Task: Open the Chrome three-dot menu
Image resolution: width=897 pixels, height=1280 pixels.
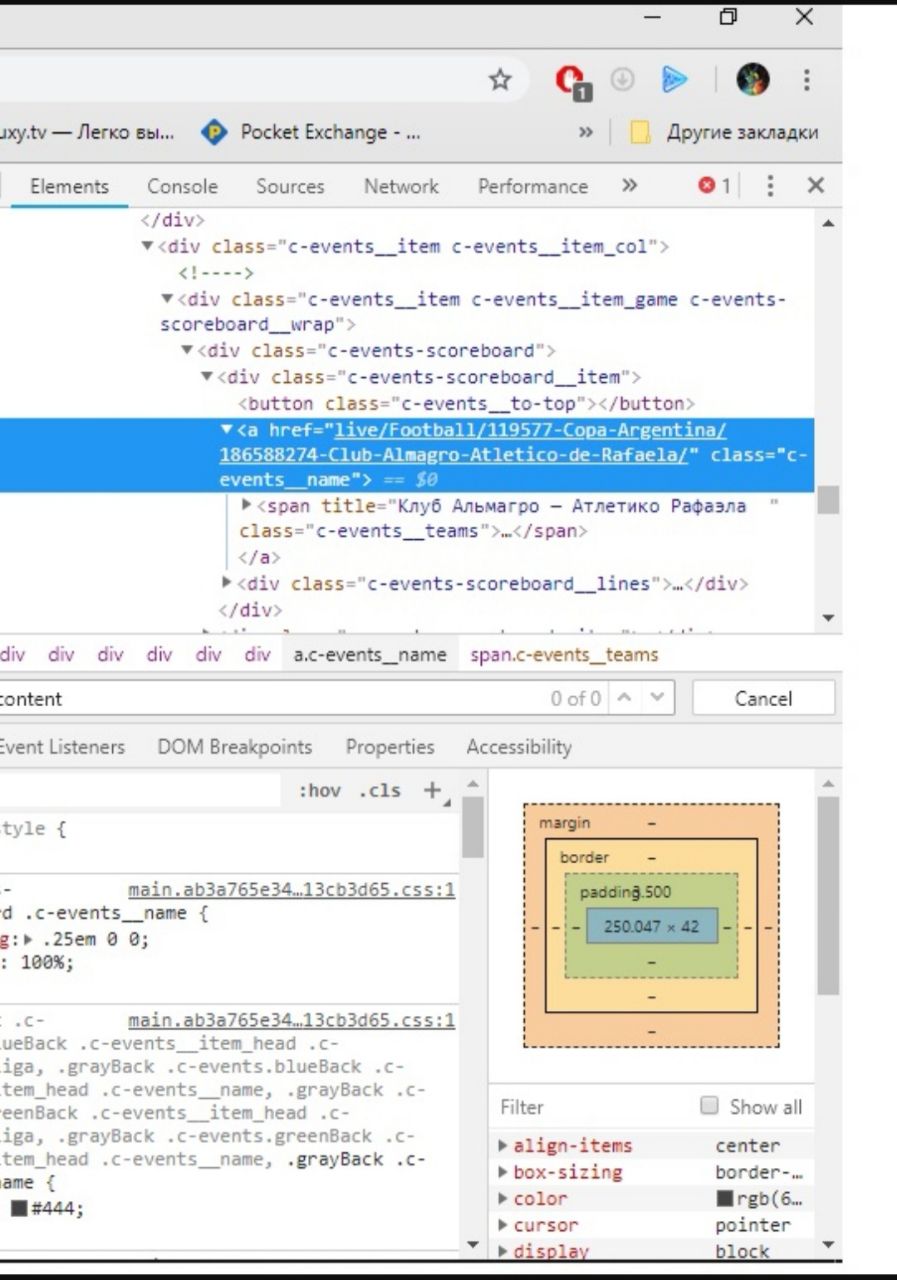Action: click(806, 80)
